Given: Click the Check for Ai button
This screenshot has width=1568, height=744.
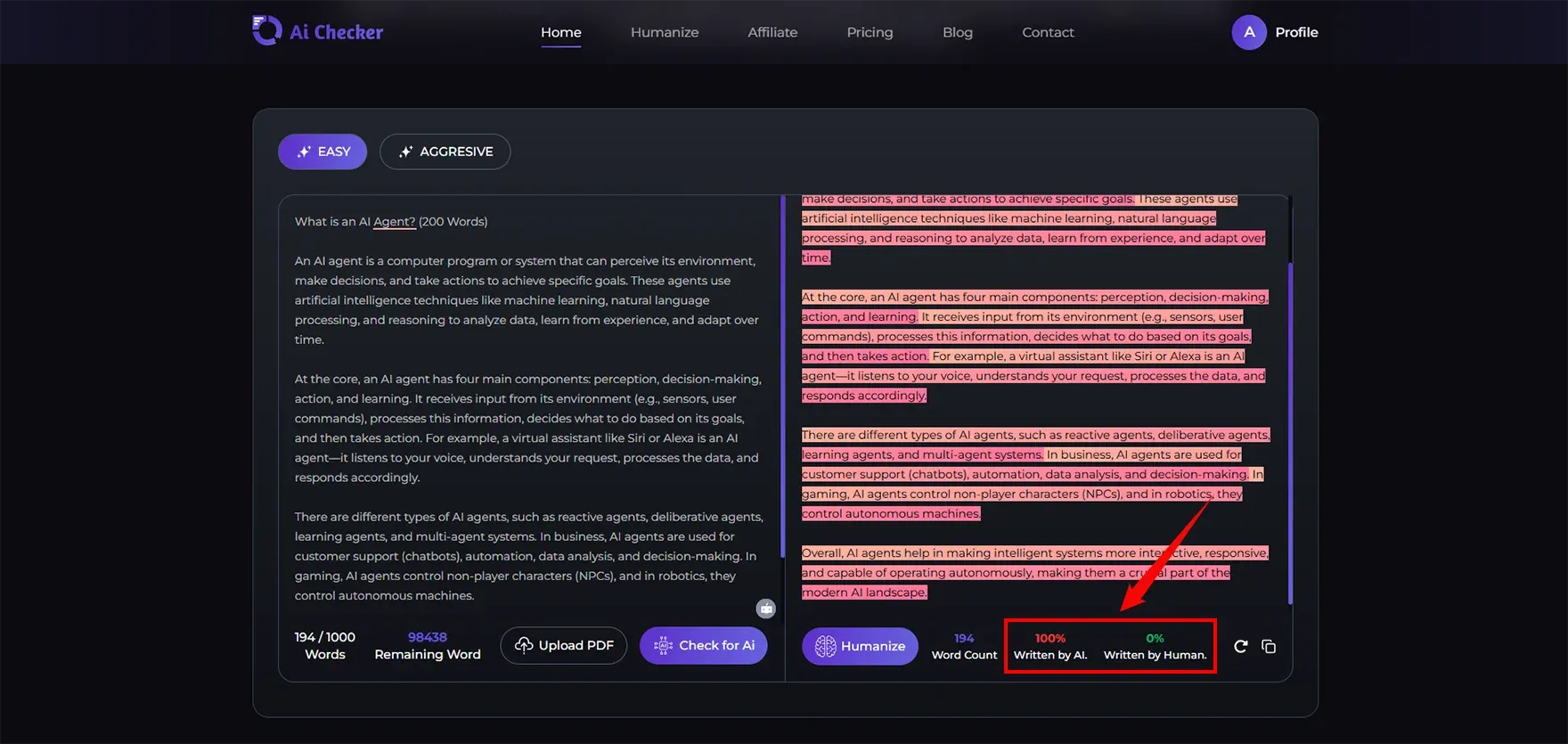Looking at the screenshot, I should click(704, 645).
